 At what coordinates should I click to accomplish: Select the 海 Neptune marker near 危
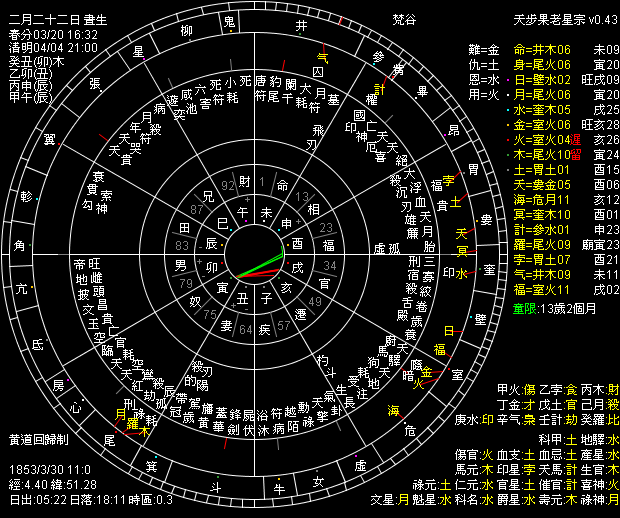pos(394,409)
